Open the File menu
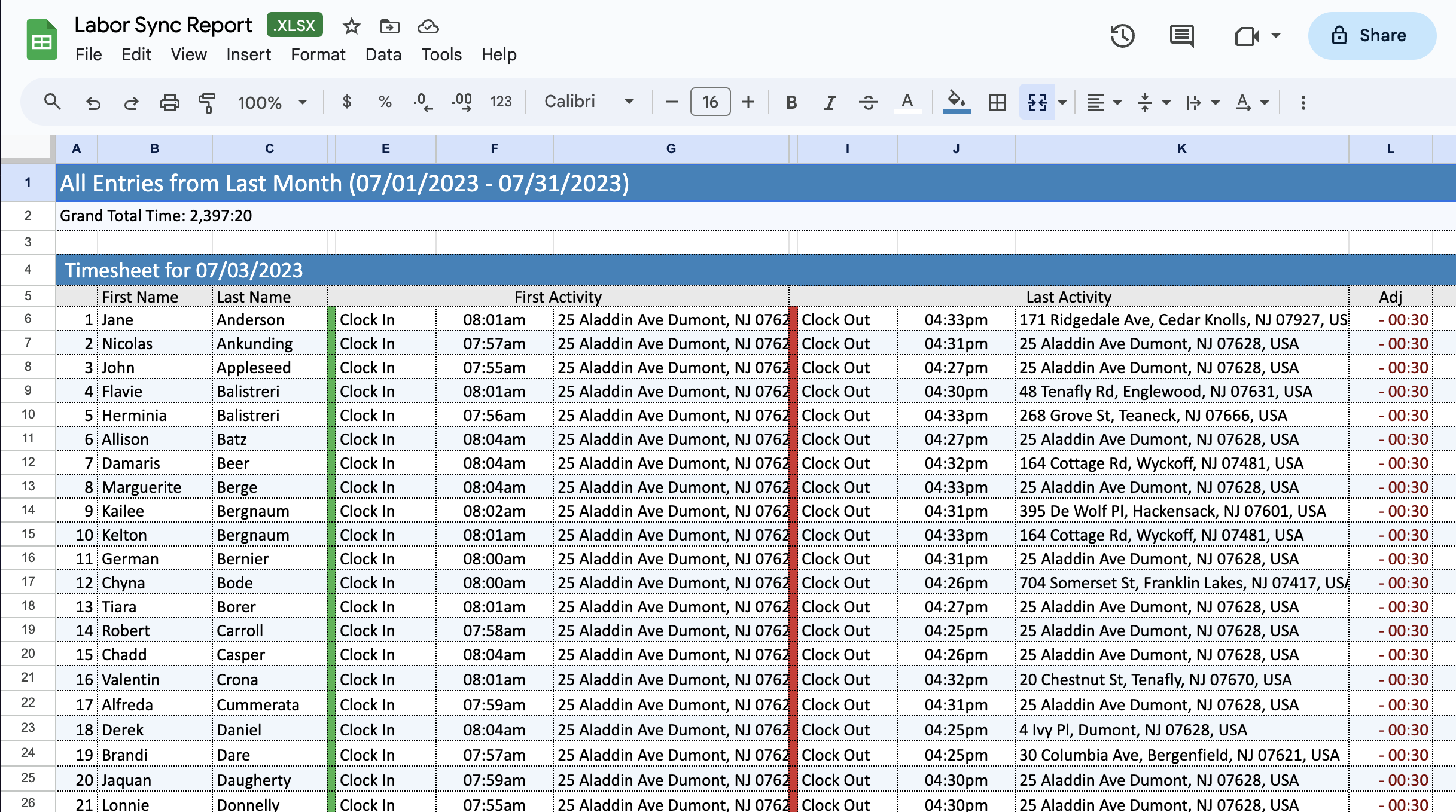The width and height of the screenshot is (1456, 812). (89, 54)
